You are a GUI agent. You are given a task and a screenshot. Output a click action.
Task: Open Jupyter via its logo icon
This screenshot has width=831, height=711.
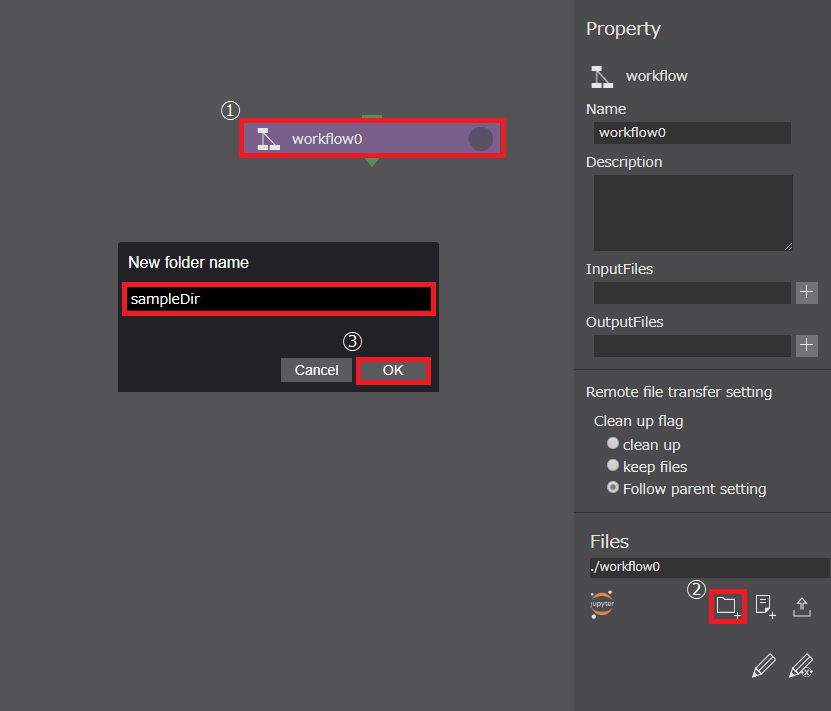coord(602,605)
